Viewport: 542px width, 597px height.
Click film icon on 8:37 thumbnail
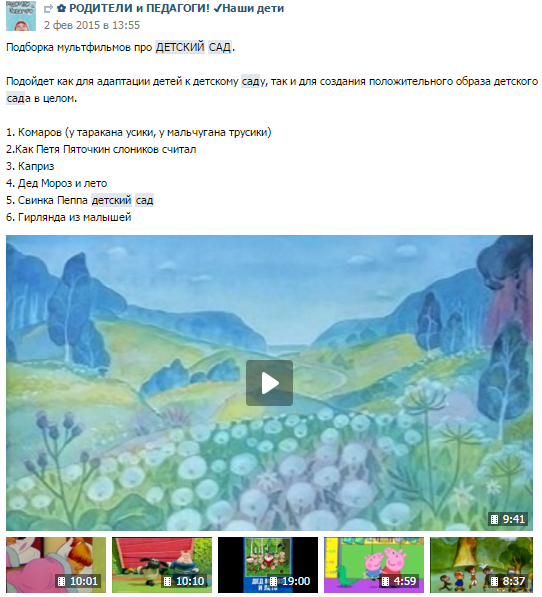pos(494,581)
